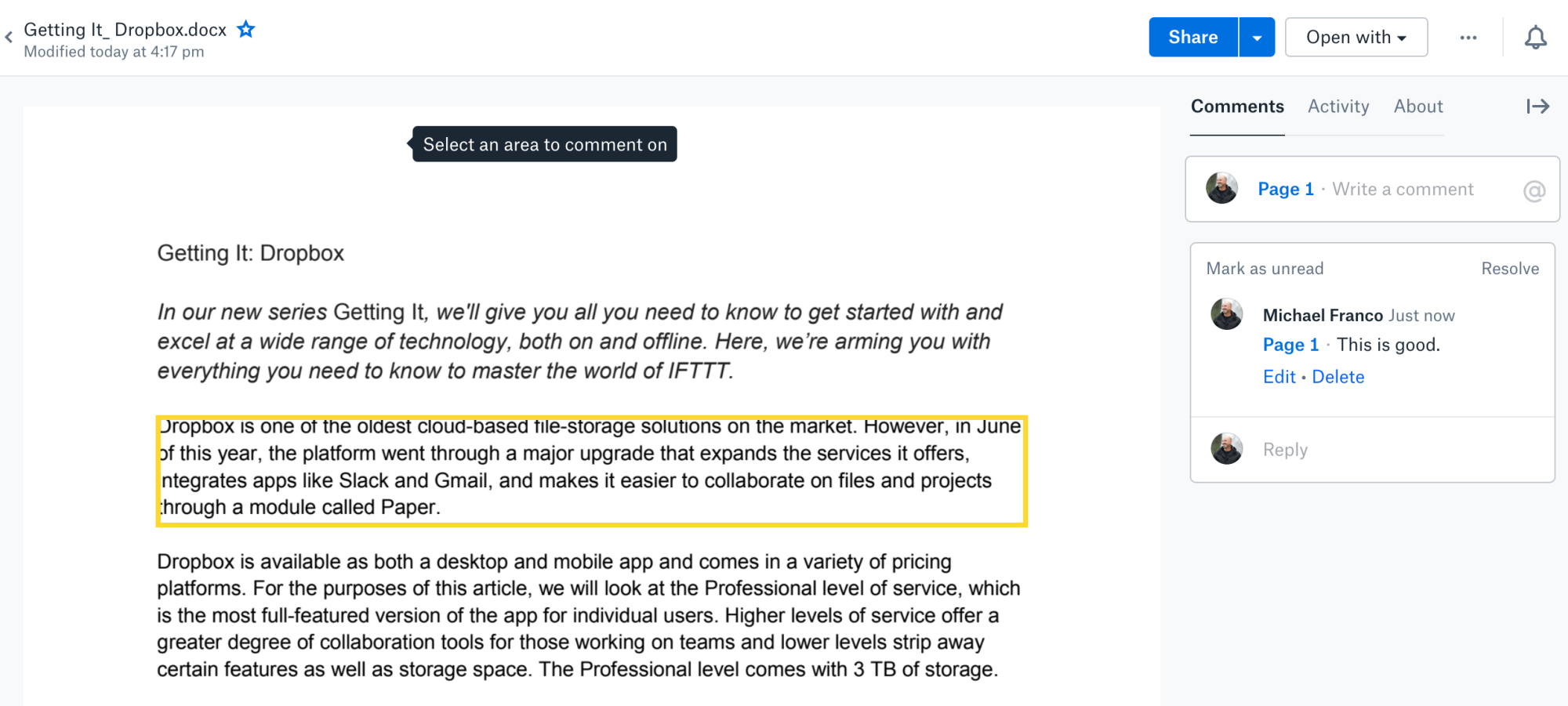1568x706 pixels.
Task: Click the file name Getting It_ Dropbox.docx
Action: click(125, 30)
